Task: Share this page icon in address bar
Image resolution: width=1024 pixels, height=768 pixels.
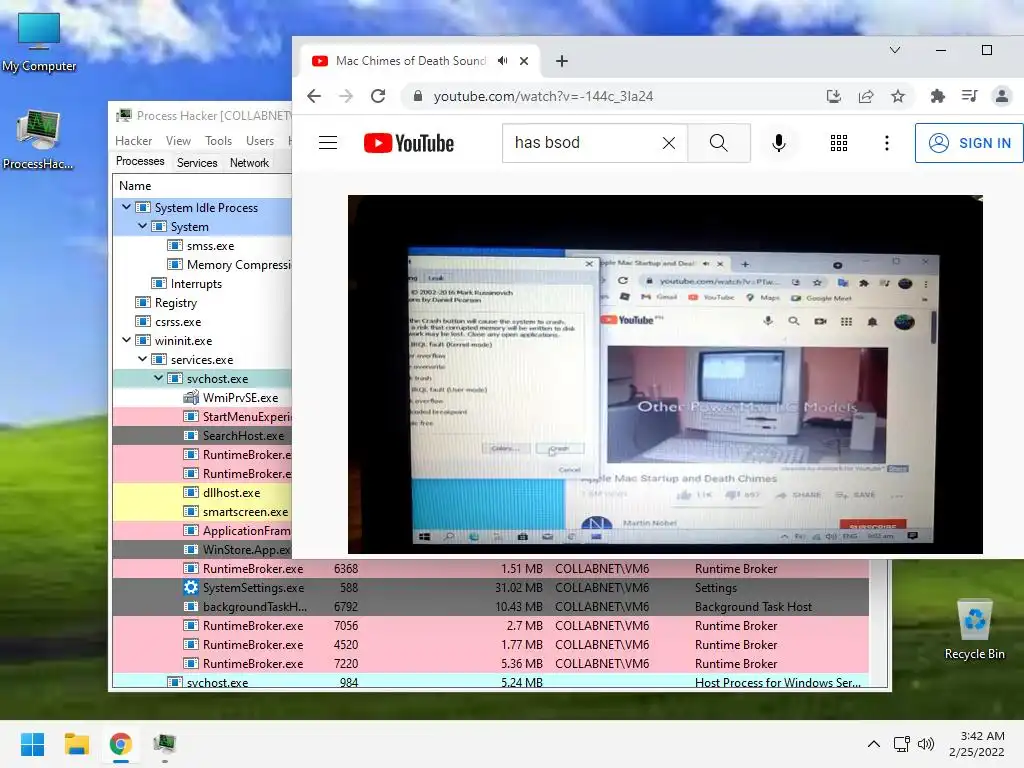Action: [866, 97]
